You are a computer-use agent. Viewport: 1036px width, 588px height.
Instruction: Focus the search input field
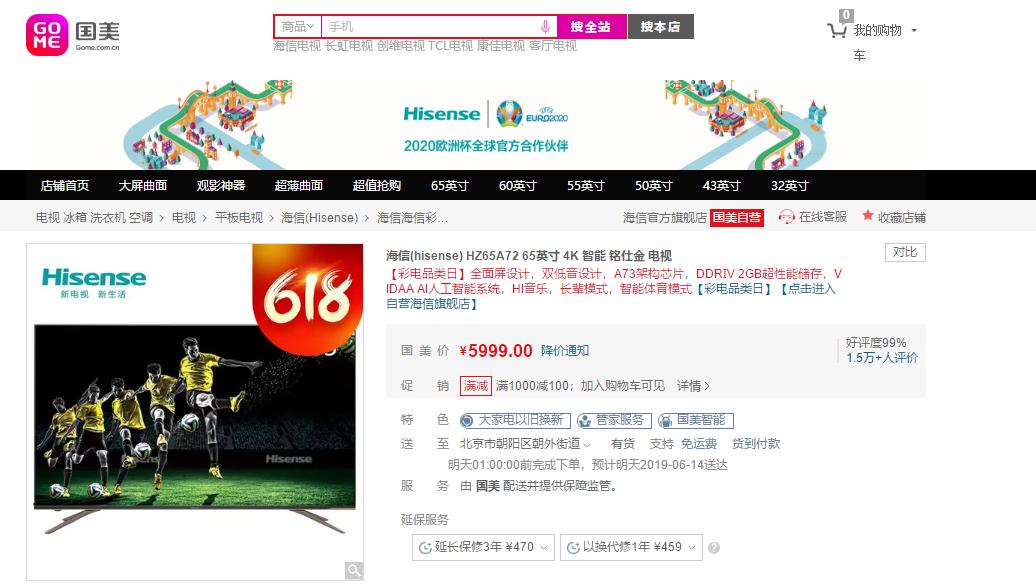pos(439,27)
